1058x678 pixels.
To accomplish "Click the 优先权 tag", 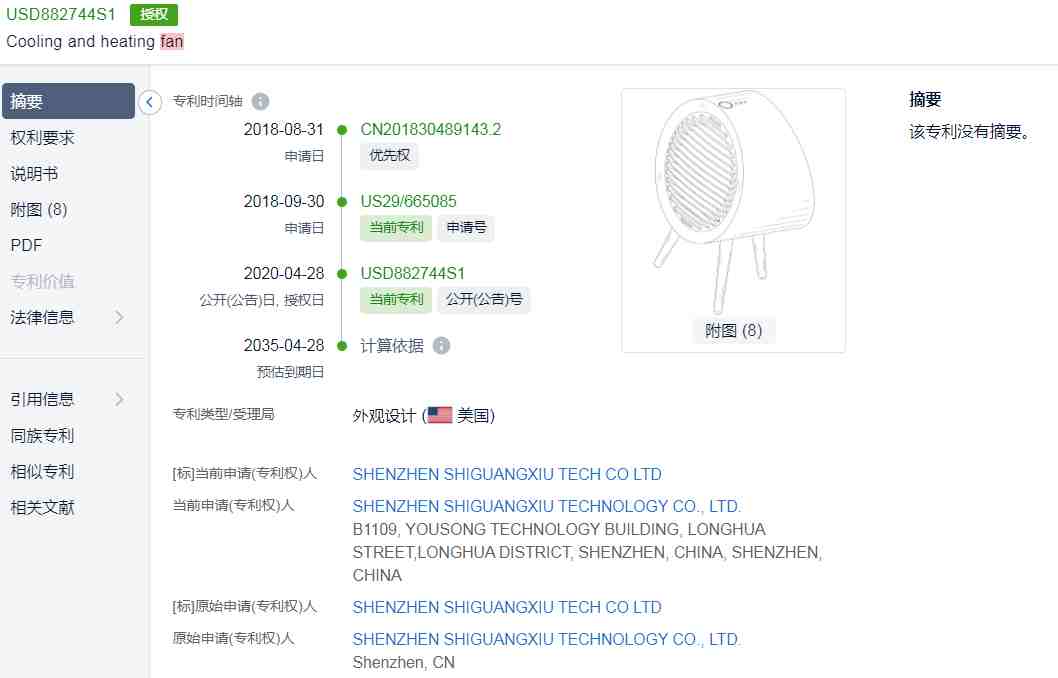I will coord(389,156).
